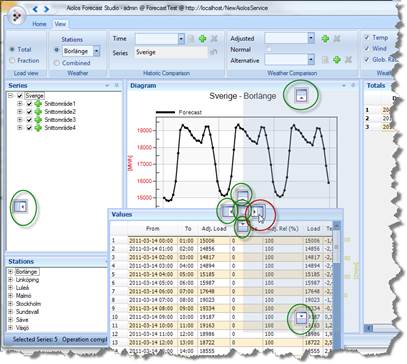The image size is (407, 364).
Task: Click the green plus next to Time dropdown
Action: [202, 39]
